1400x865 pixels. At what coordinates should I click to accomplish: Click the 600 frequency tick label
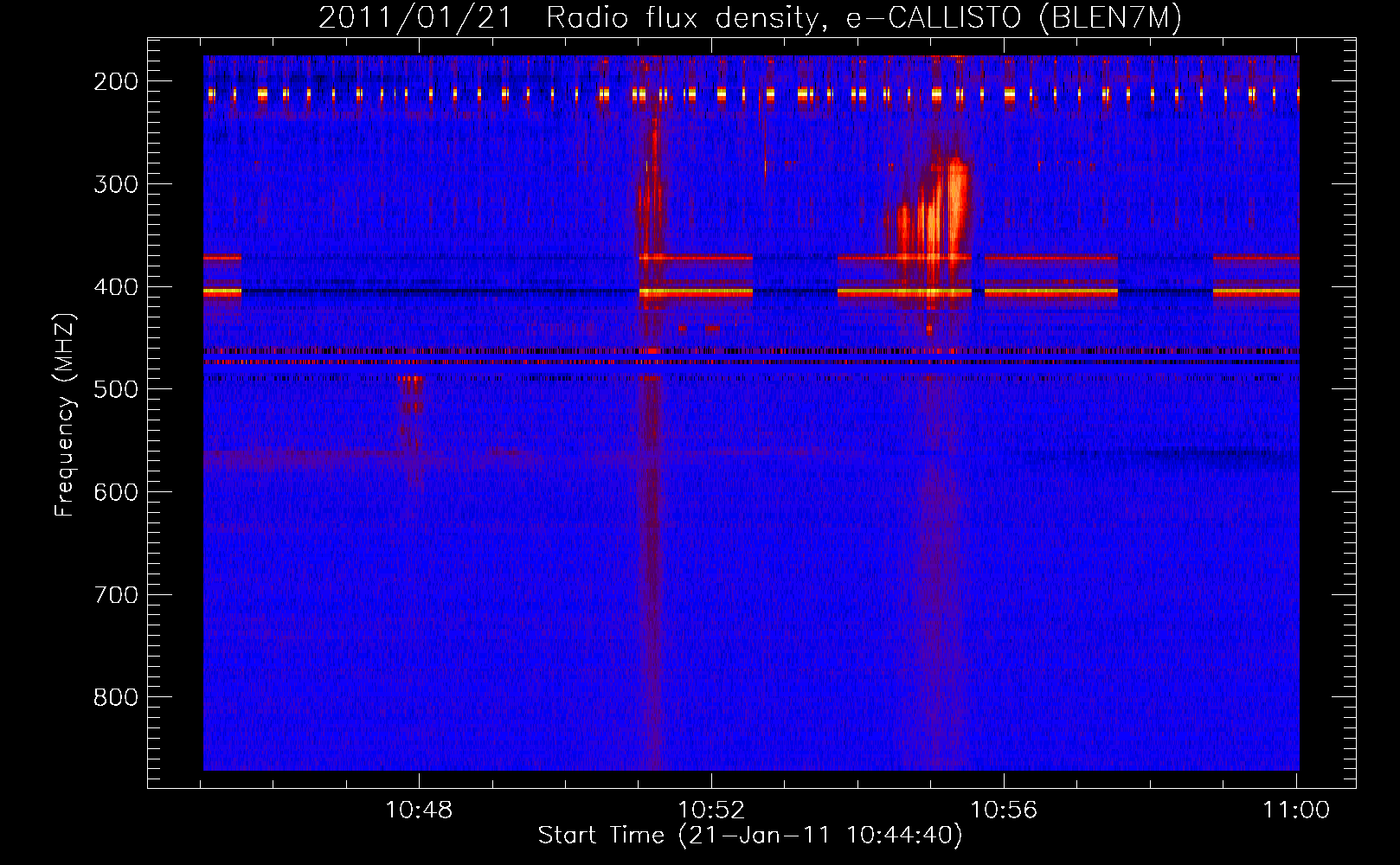pos(116,492)
